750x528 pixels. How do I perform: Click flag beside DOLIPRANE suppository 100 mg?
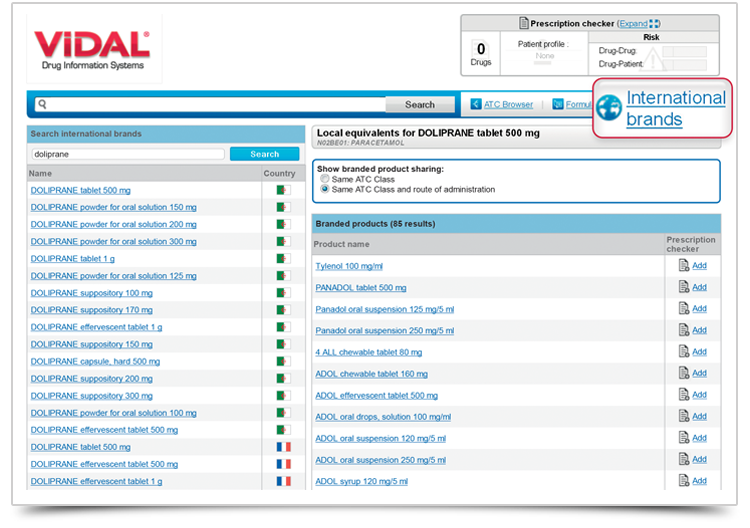tap(283, 293)
